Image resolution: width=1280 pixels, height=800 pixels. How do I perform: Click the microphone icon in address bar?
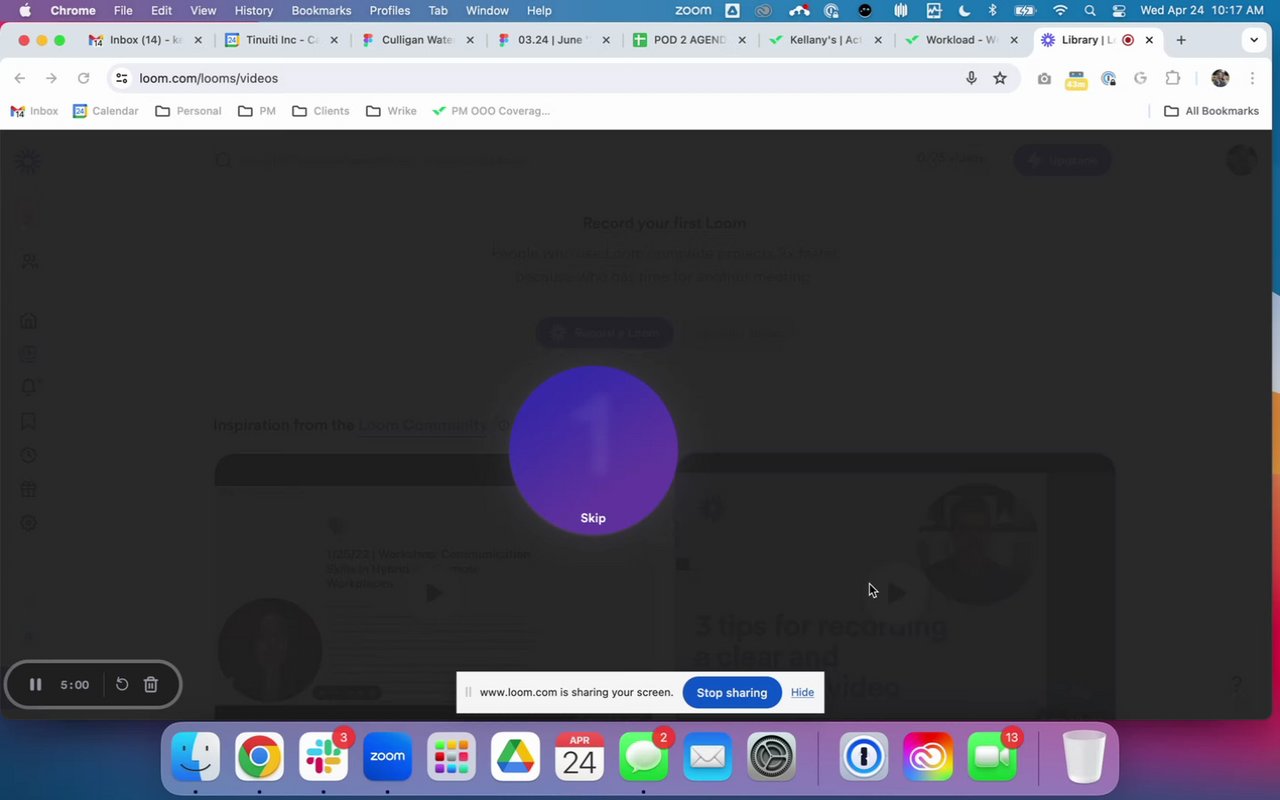(x=971, y=78)
